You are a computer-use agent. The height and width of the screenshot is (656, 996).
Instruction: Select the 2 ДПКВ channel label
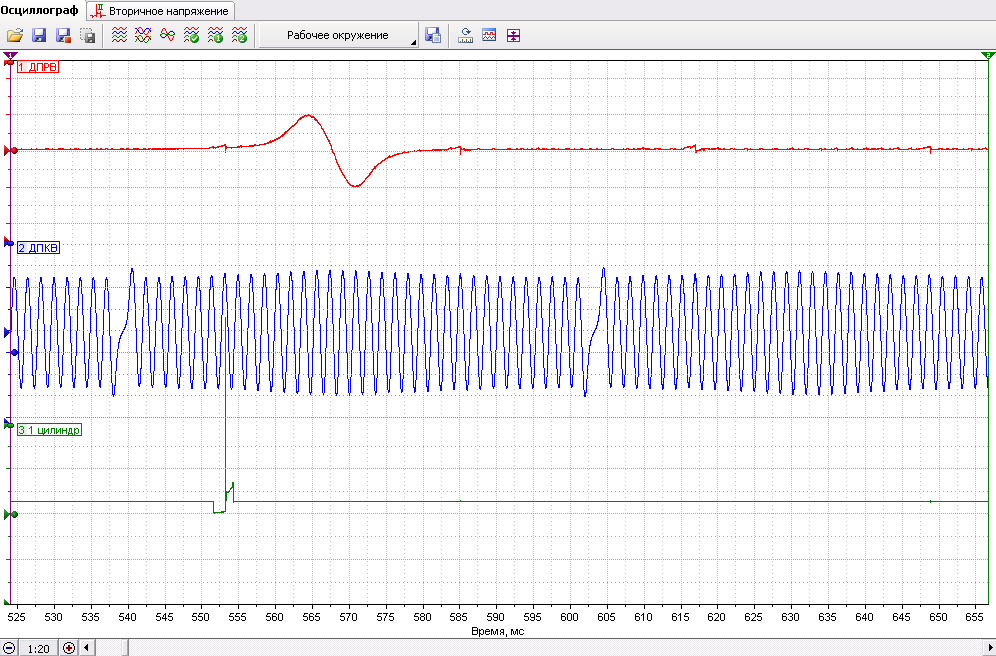tap(38, 248)
